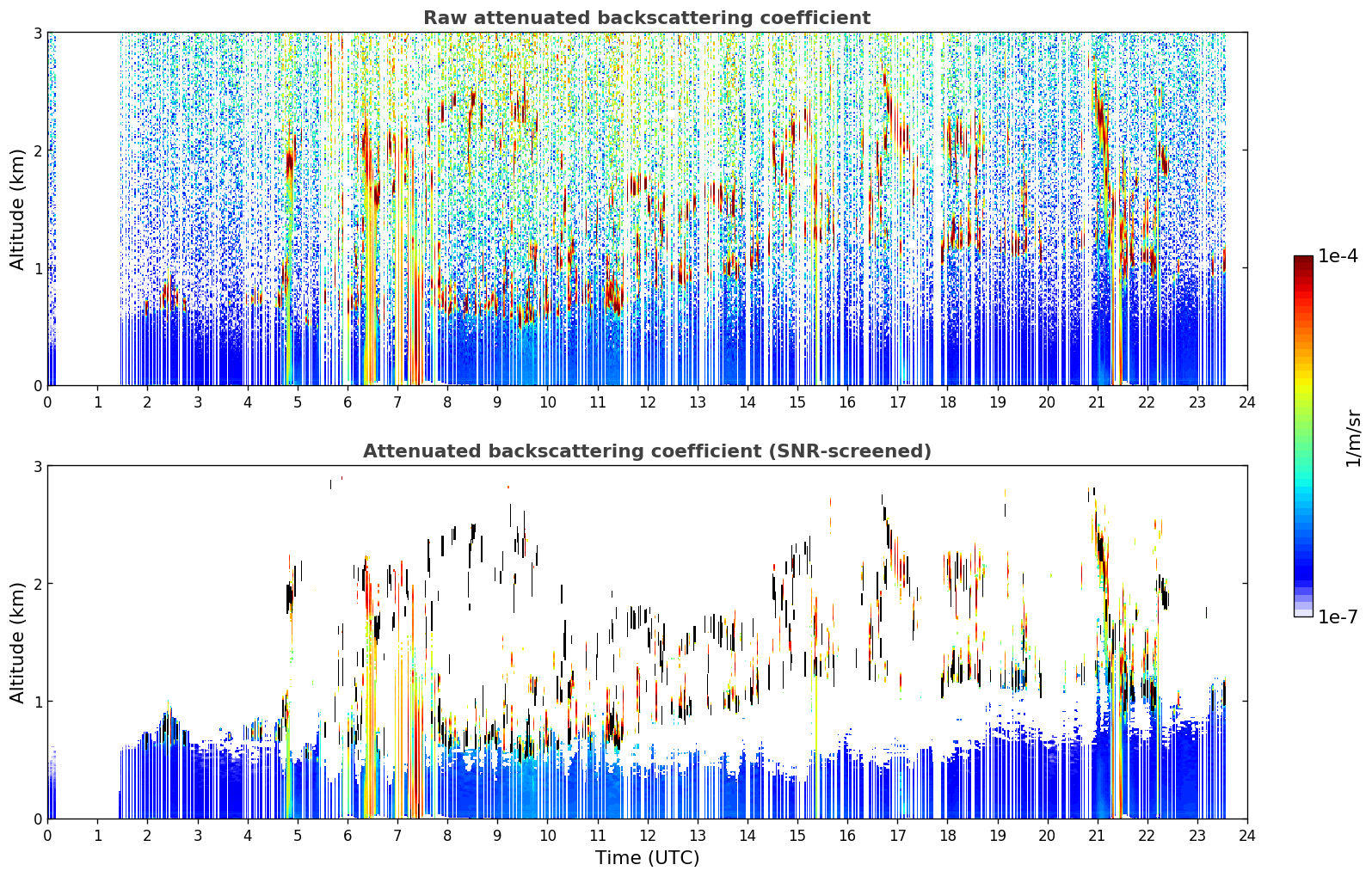The height and width of the screenshot is (877, 1372).
Task: Click the 1e-4 colorbar maximum label
Action: [x=1338, y=256]
